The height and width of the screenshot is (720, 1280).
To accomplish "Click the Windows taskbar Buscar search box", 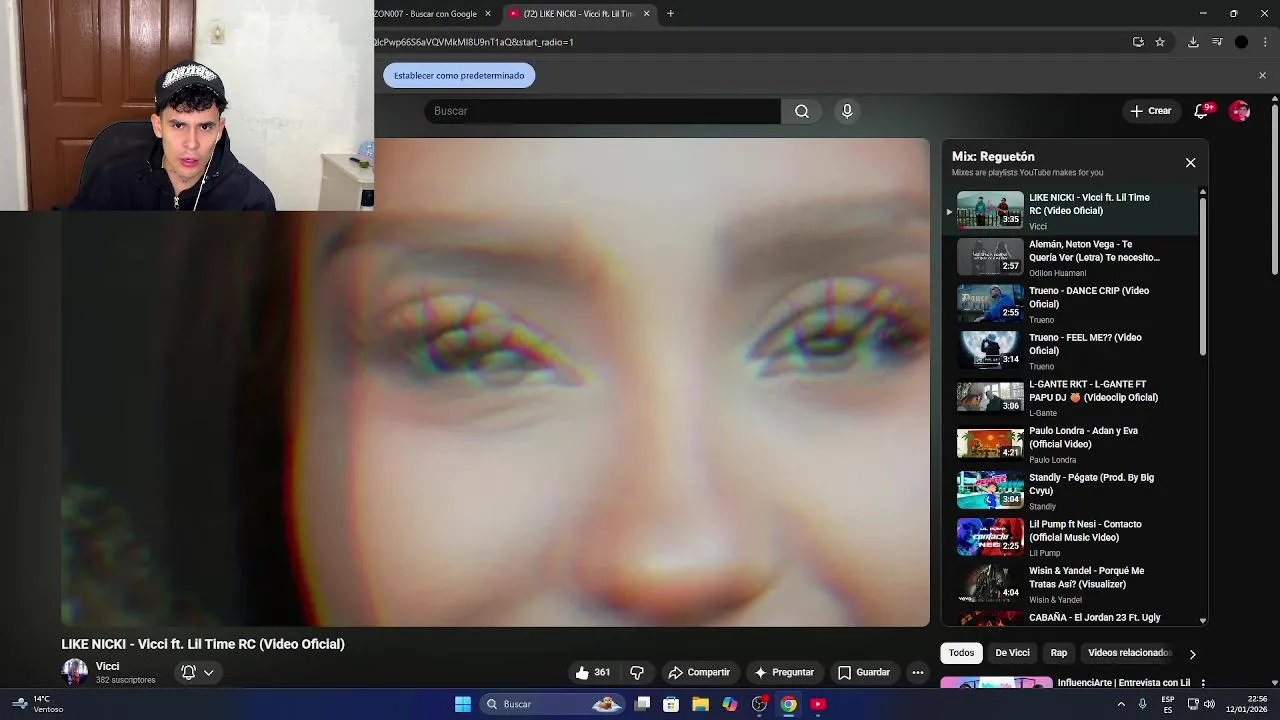I will [x=552, y=704].
